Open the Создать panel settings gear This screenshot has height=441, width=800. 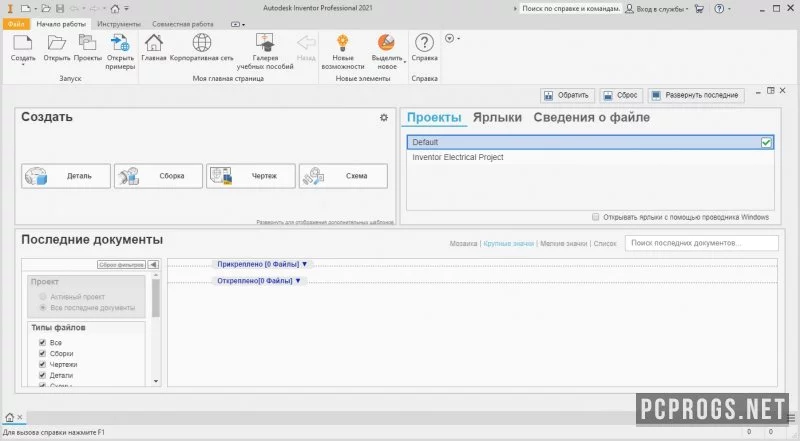tap(384, 118)
